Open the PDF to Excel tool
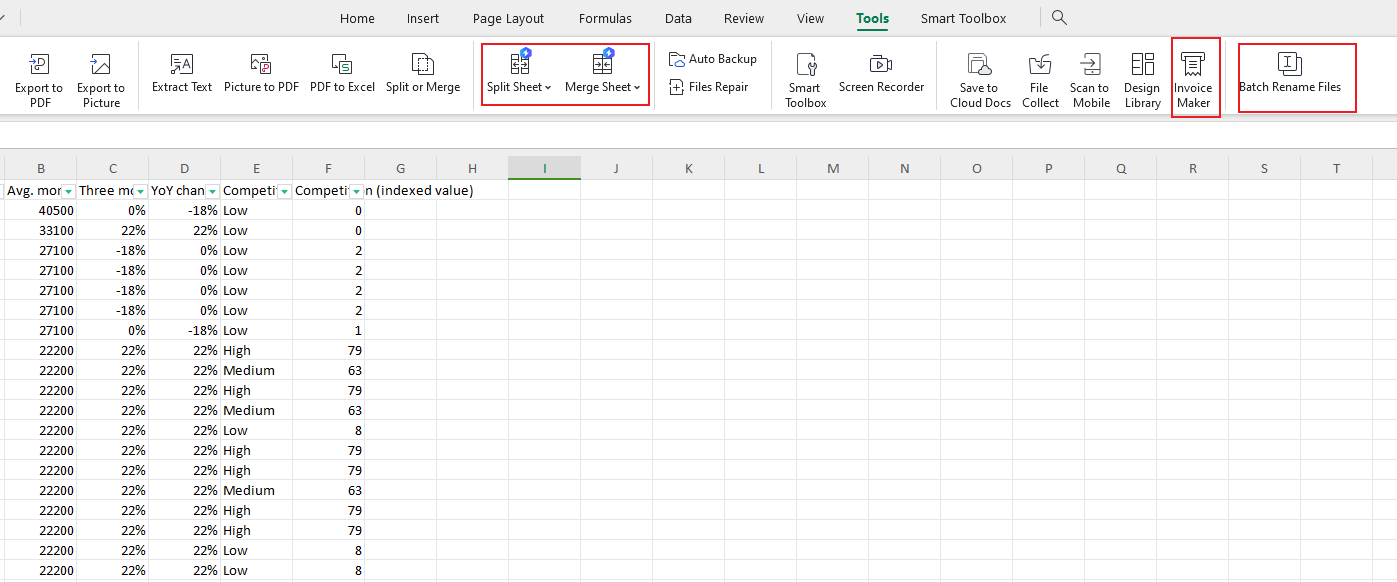This screenshot has height=582, width=1397. point(342,73)
